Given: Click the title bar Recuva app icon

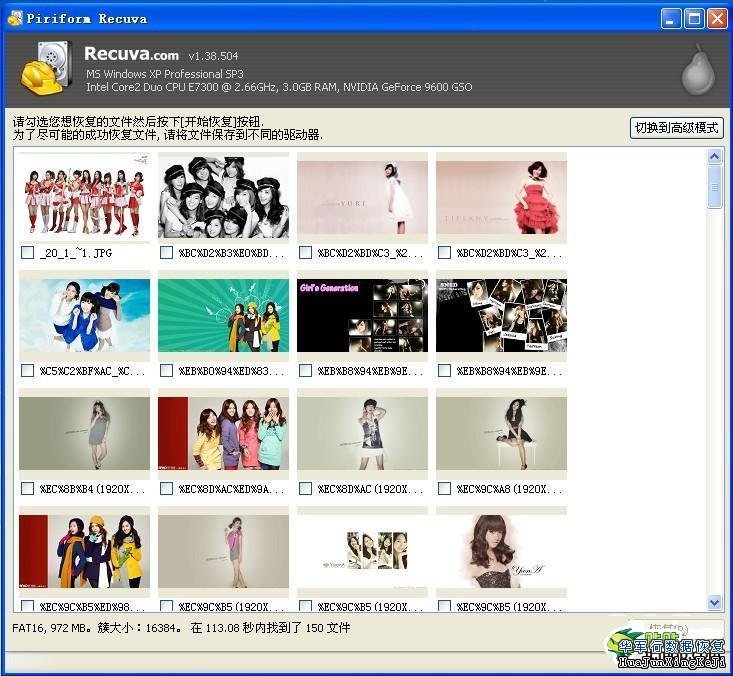Looking at the screenshot, I should click(15, 18).
